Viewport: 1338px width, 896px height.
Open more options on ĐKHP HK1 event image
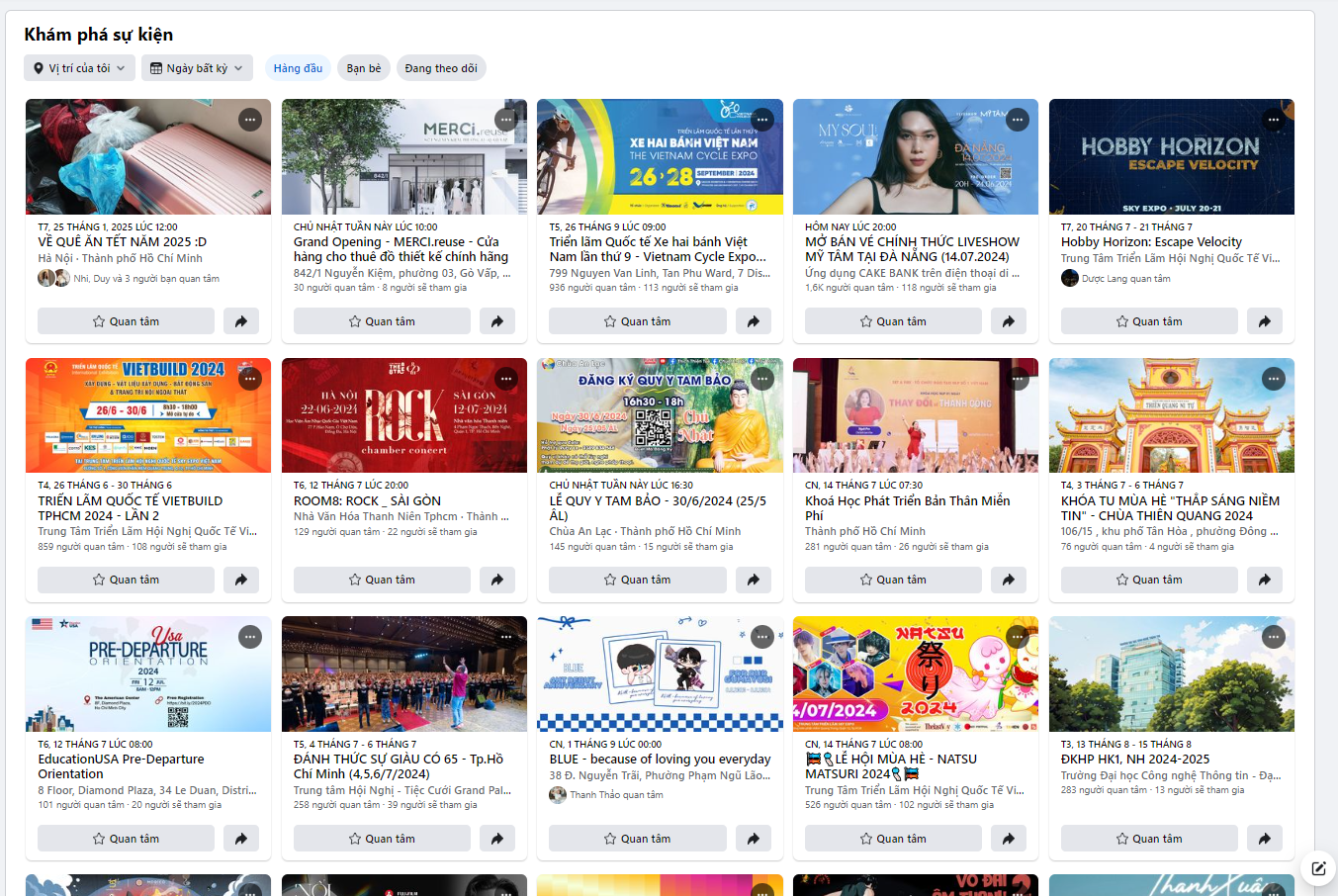[x=1274, y=637]
